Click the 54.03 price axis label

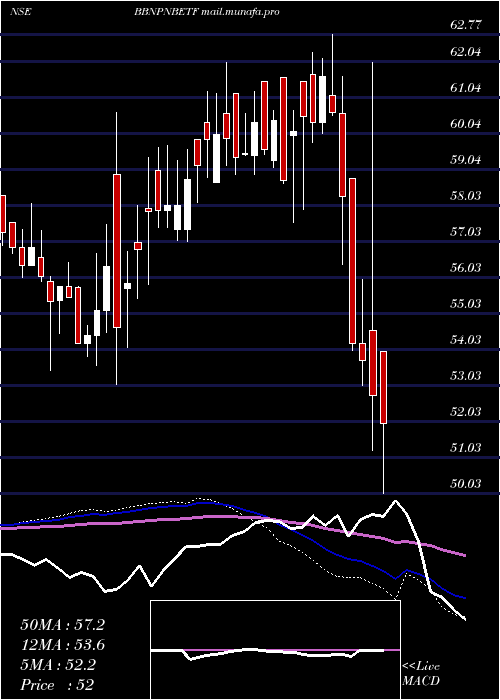466,340
